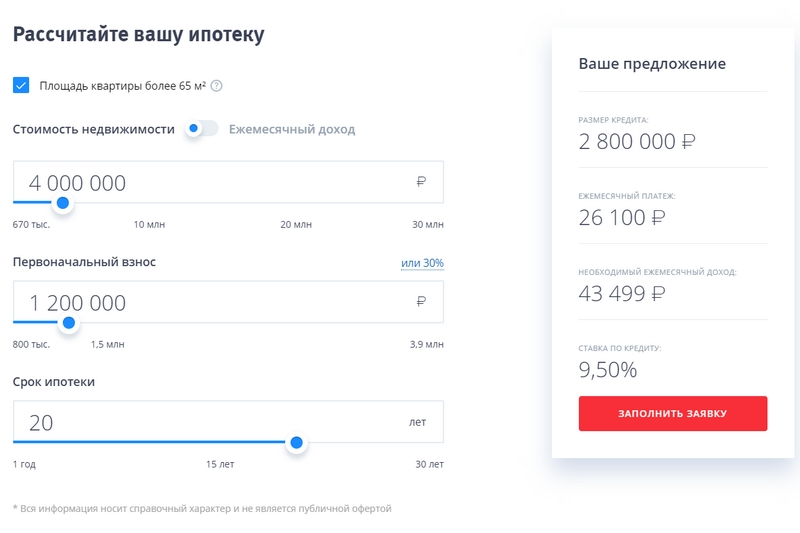
Task: Click the 15 лет mark on term scale
Action: tap(219, 465)
